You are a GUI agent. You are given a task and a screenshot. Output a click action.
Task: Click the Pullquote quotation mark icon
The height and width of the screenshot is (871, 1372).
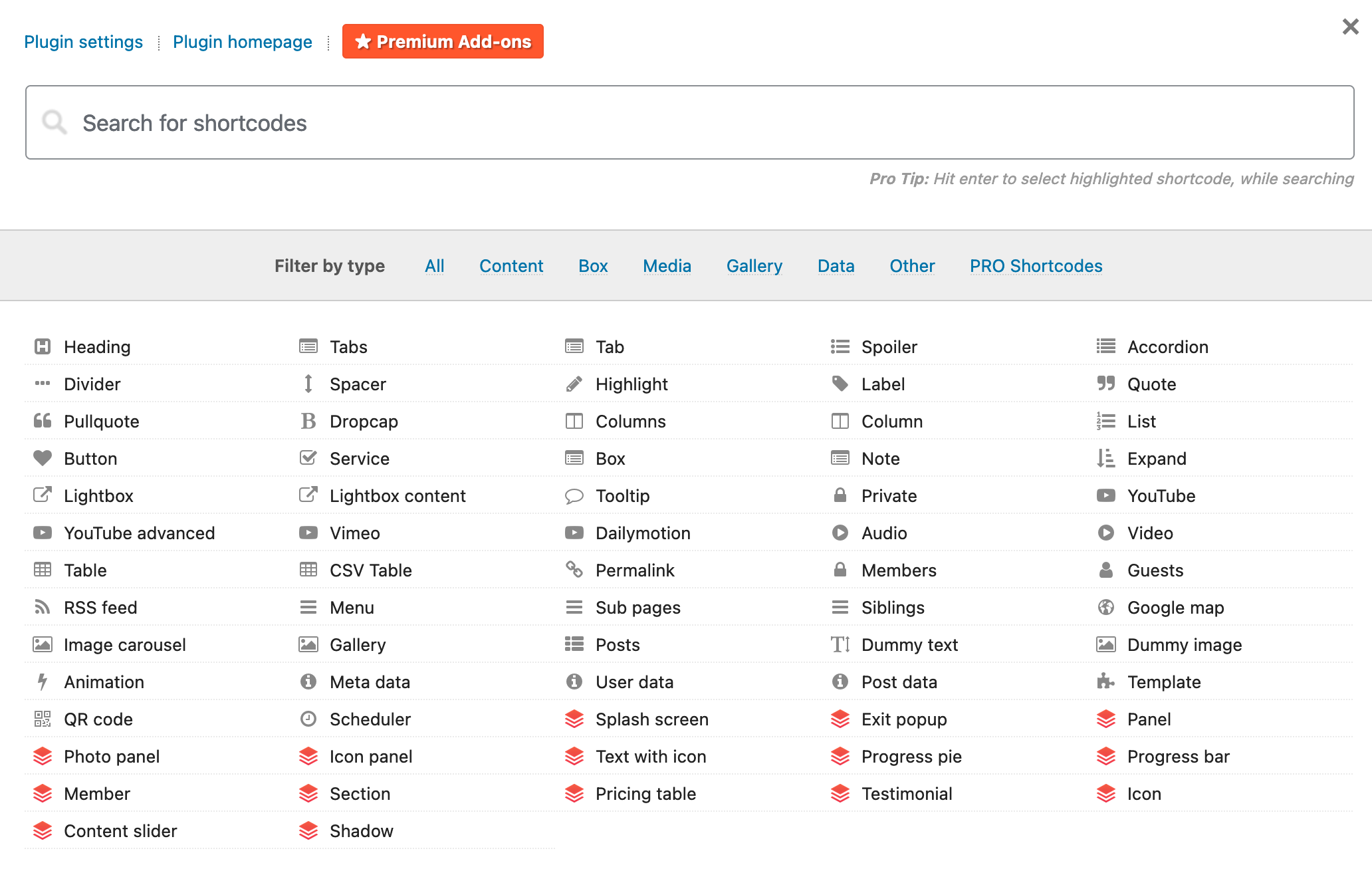[43, 421]
